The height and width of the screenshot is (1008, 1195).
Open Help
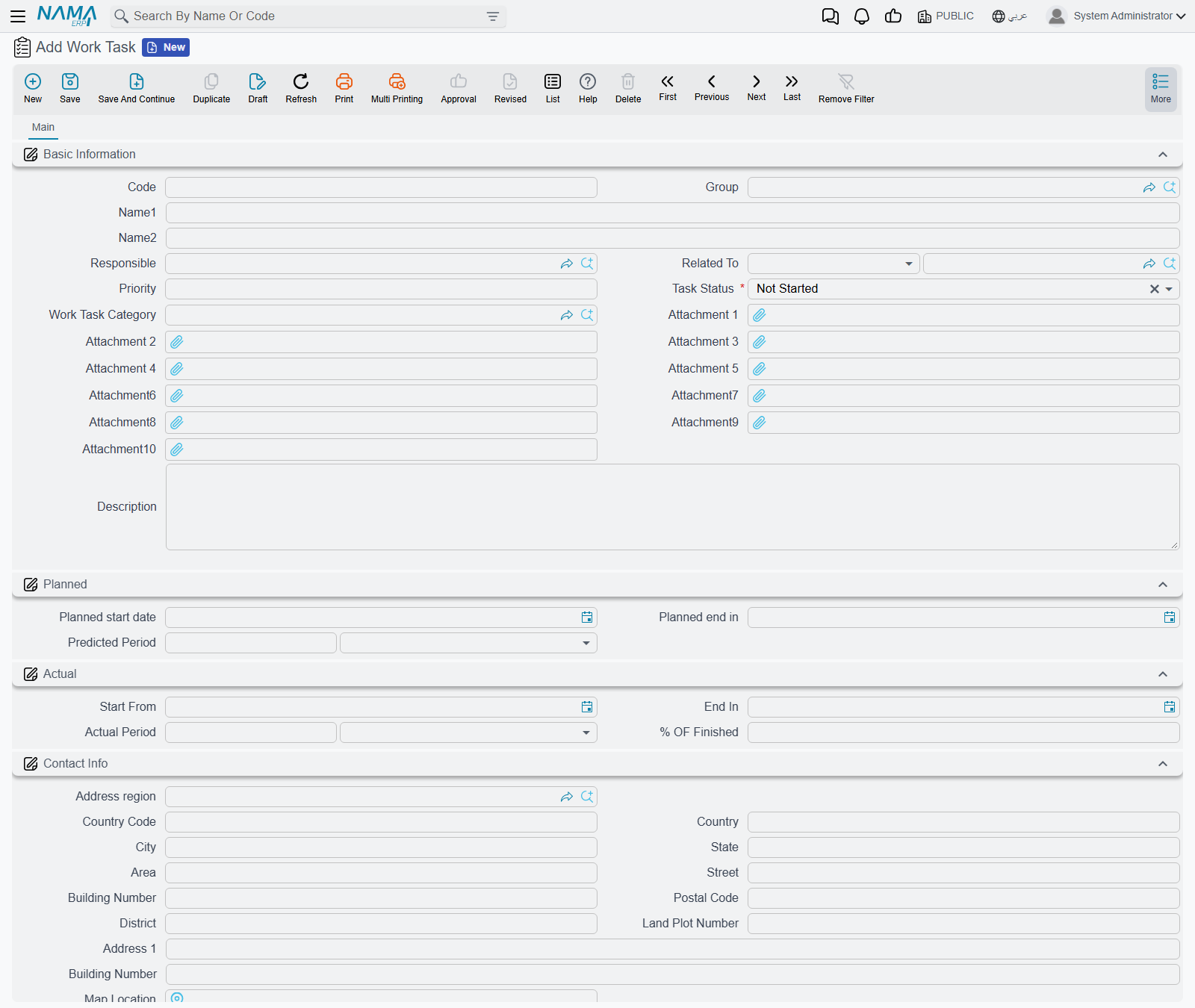click(x=588, y=88)
